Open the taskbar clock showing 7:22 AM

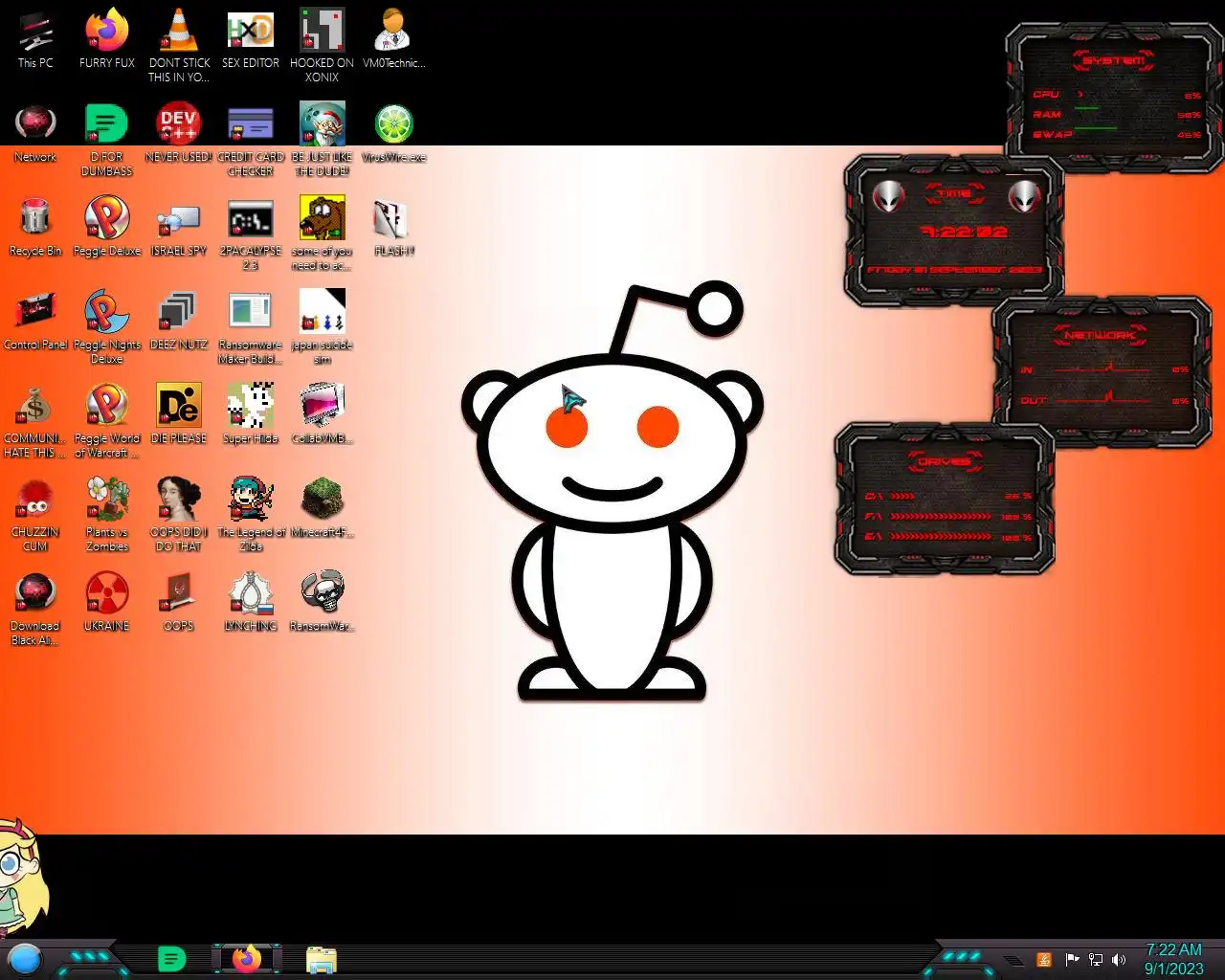click(1174, 959)
